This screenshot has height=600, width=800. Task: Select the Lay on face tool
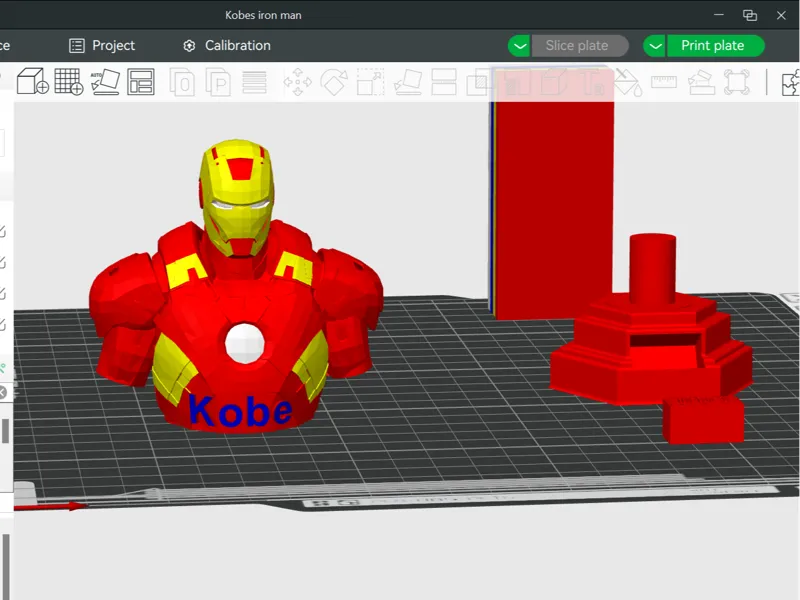[x=408, y=82]
